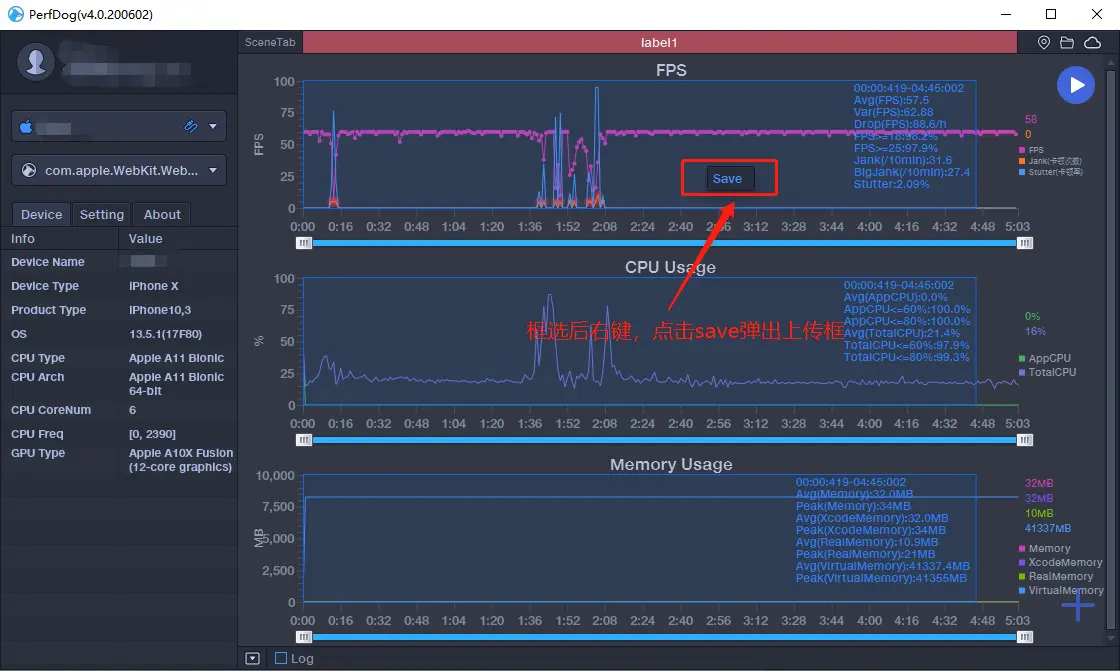Select the CPU CoreNum row label

[51, 410]
